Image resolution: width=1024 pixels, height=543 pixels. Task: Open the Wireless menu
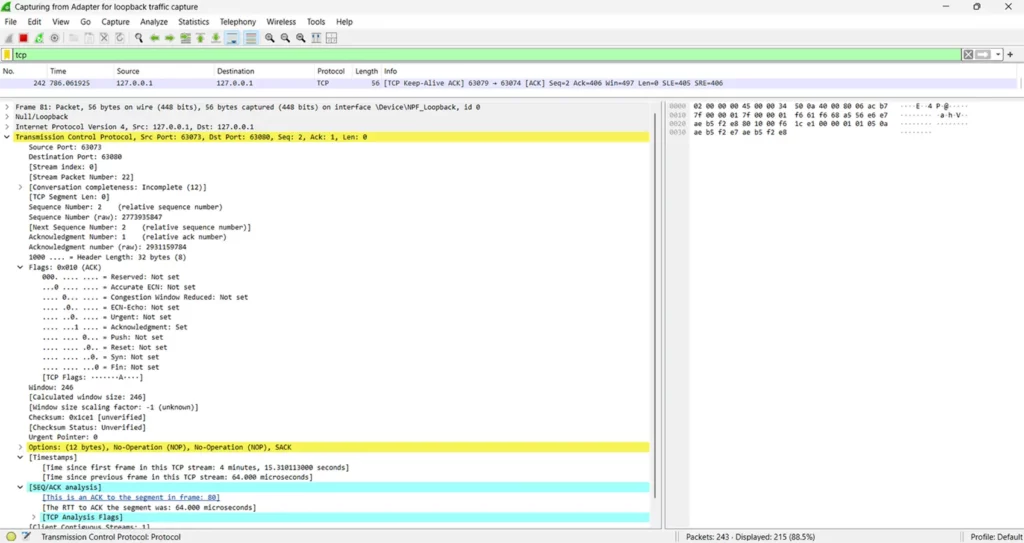pyautogui.click(x=281, y=22)
